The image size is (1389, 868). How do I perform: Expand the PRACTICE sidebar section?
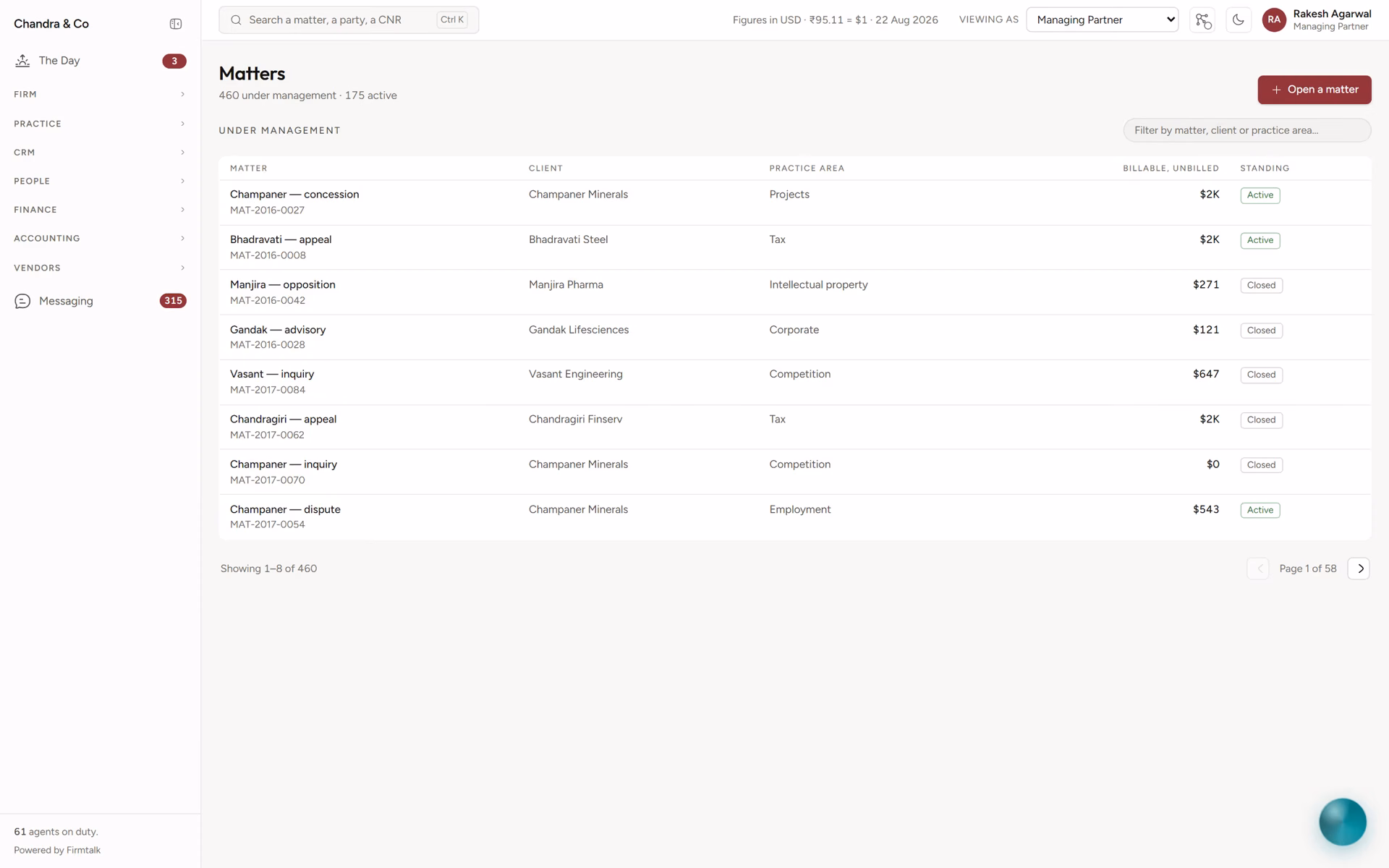100,124
